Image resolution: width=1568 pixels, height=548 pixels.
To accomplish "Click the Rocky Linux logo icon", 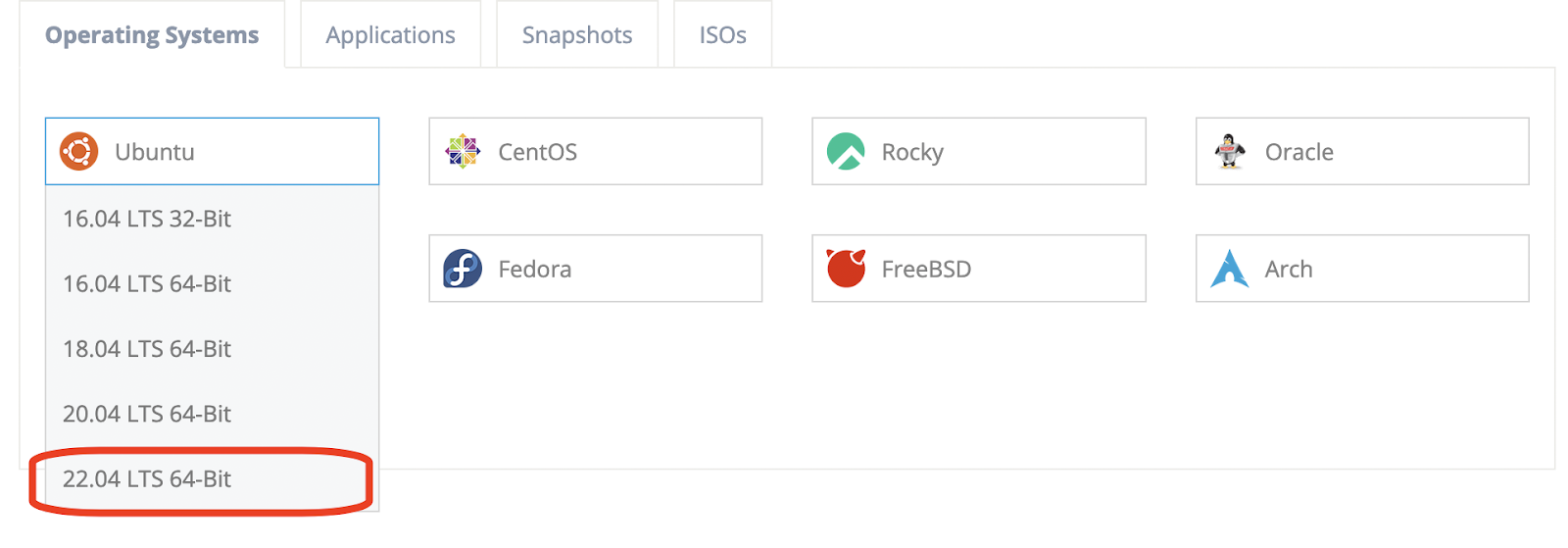I will (x=846, y=152).
